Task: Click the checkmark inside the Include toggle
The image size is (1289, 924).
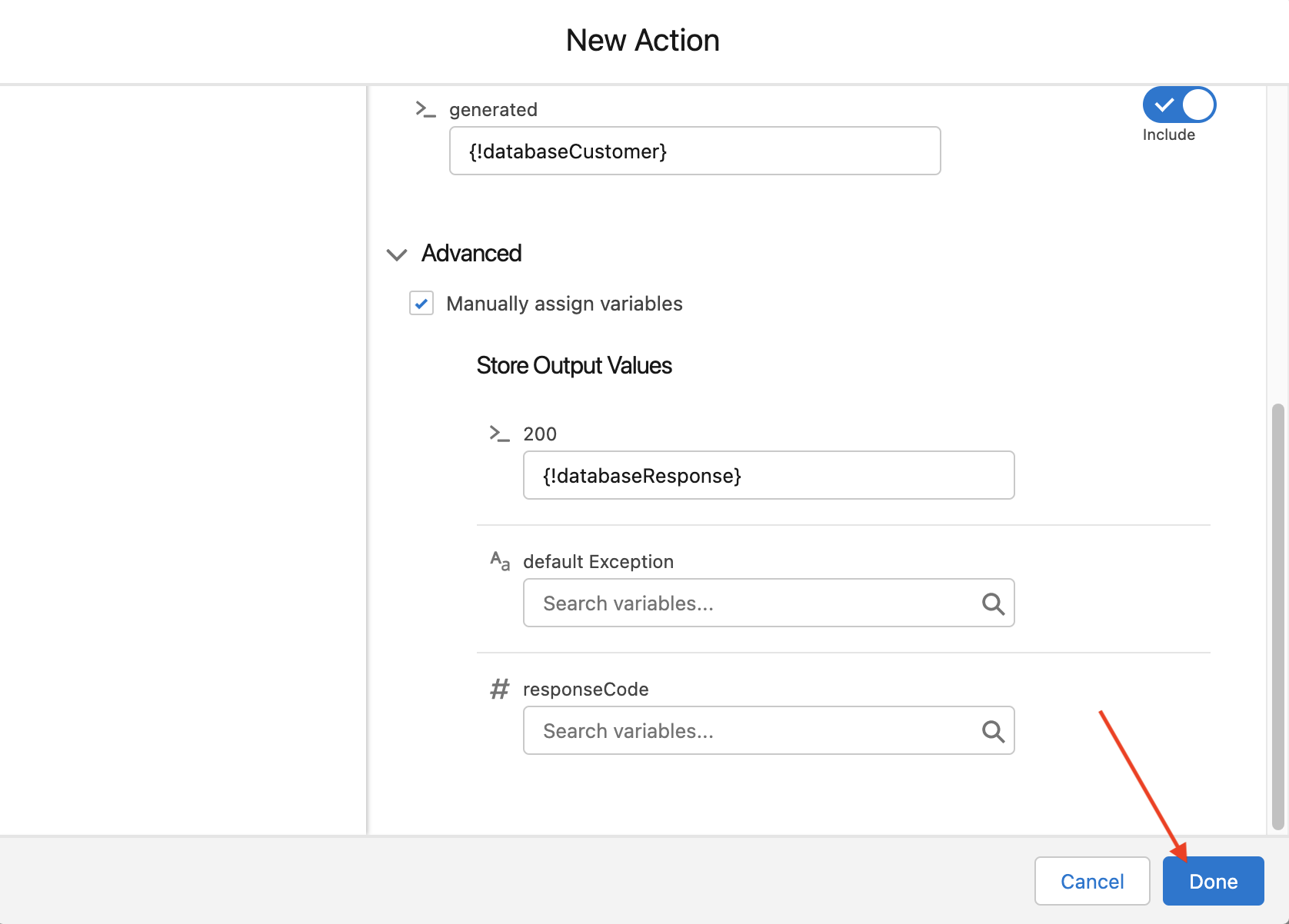Action: [1164, 104]
